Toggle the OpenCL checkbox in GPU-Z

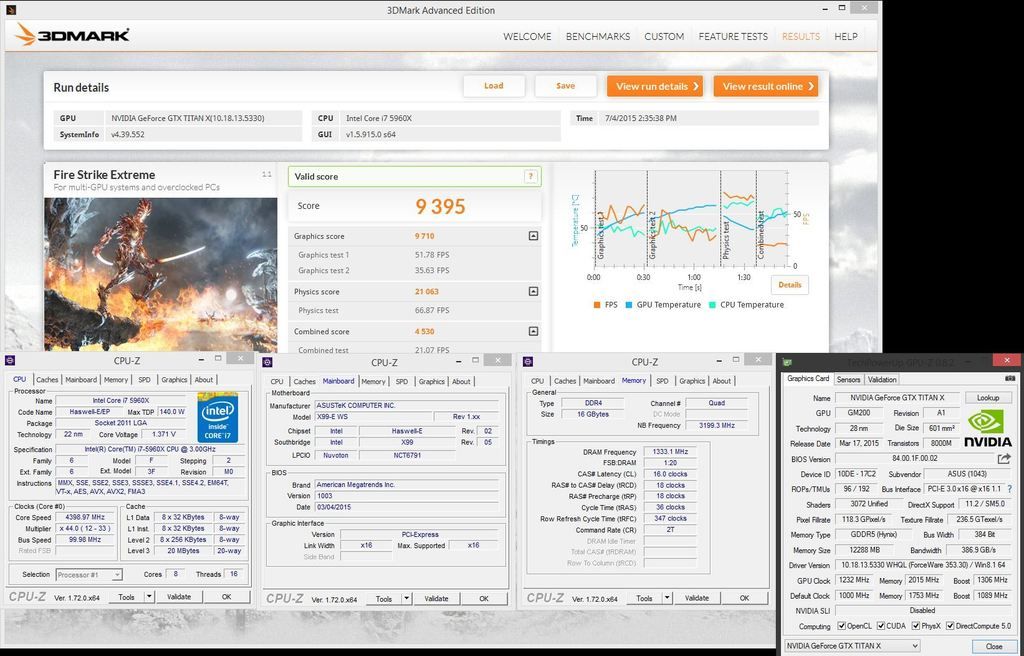(x=841, y=626)
